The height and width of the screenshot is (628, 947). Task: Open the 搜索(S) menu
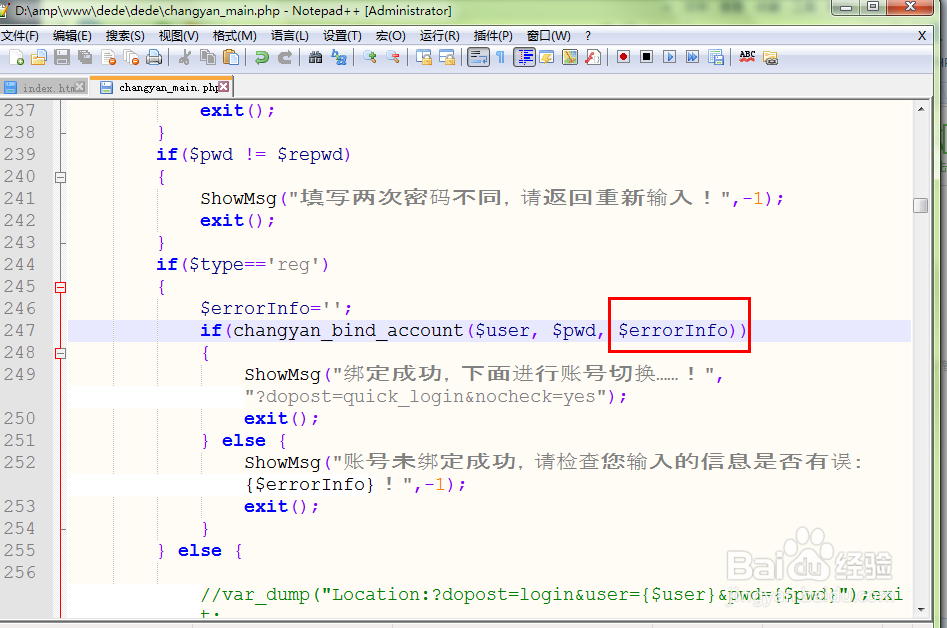125,36
